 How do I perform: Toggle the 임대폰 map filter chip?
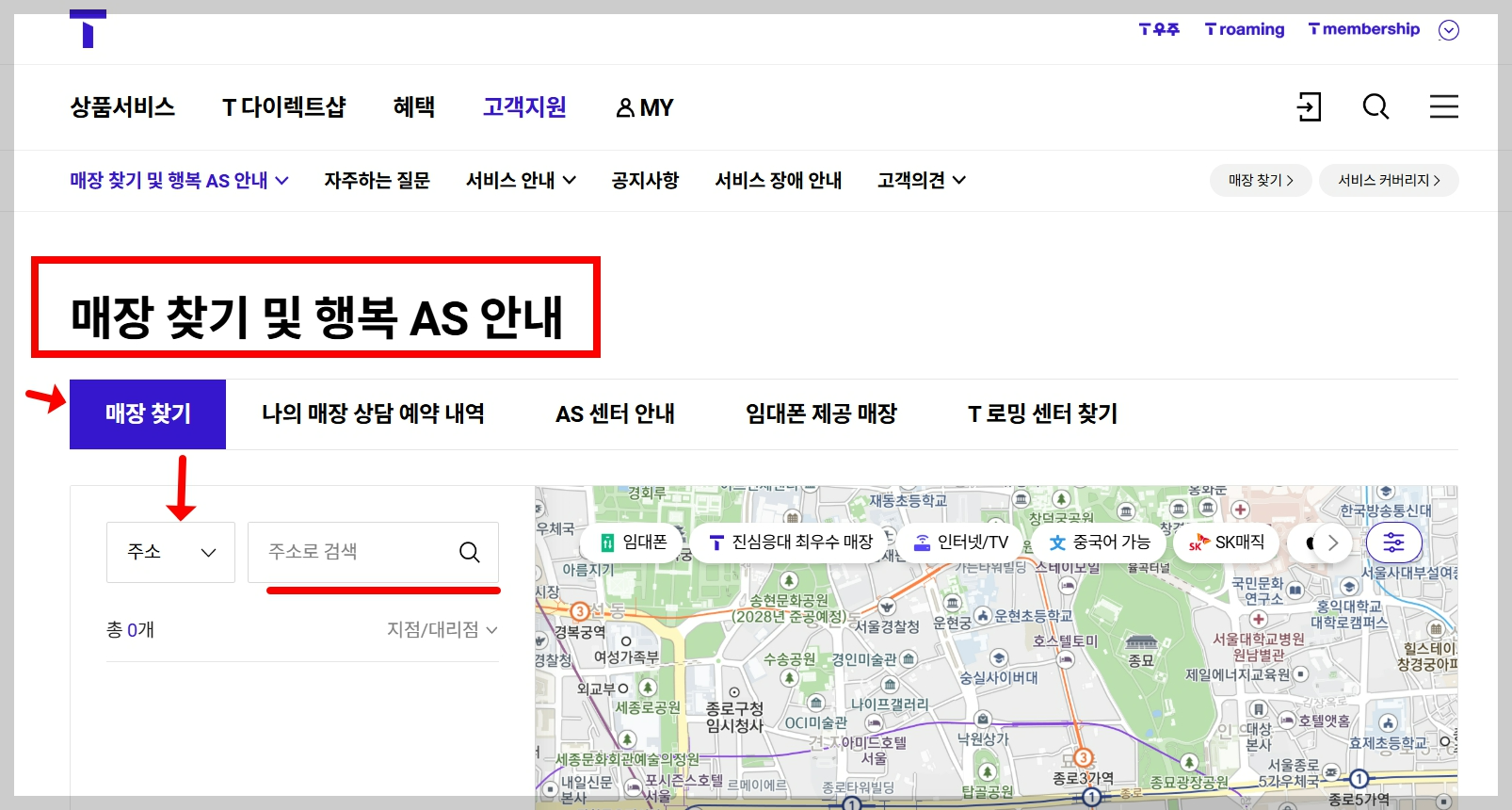pyautogui.click(x=633, y=543)
